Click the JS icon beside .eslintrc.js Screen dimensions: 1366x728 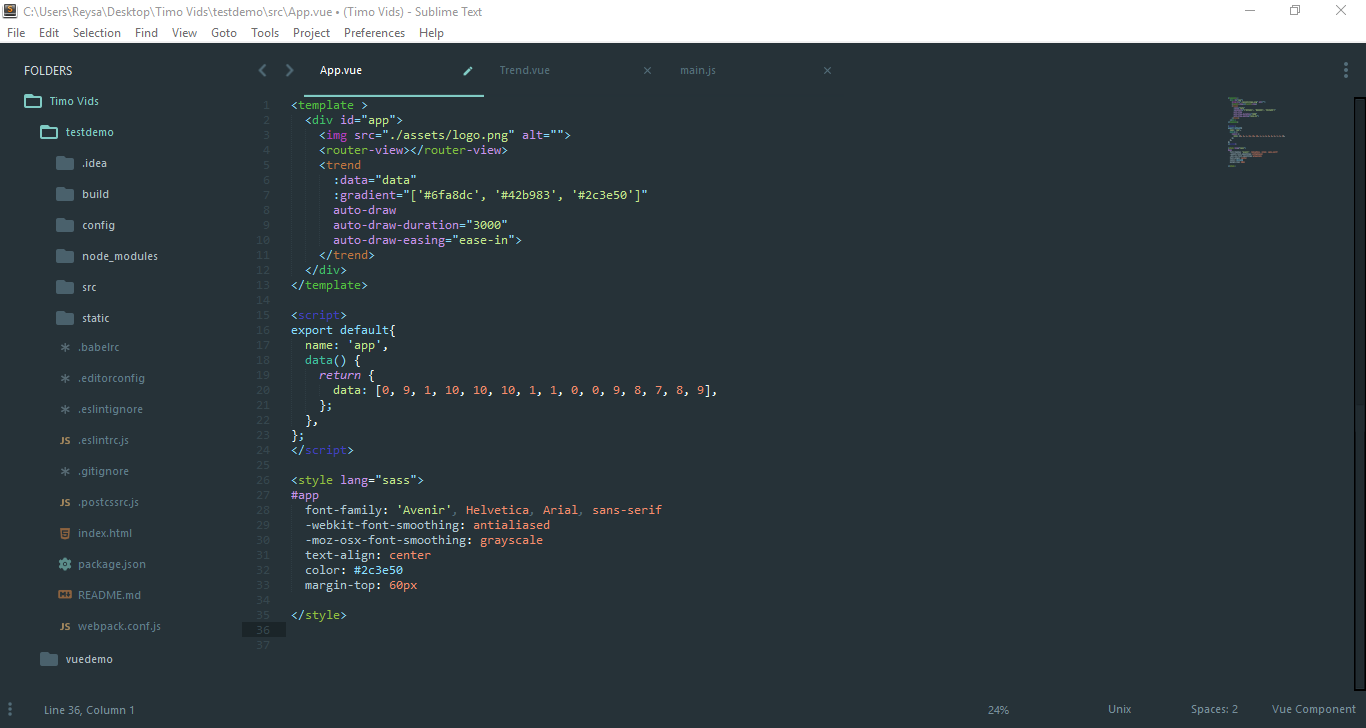coord(63,440)
